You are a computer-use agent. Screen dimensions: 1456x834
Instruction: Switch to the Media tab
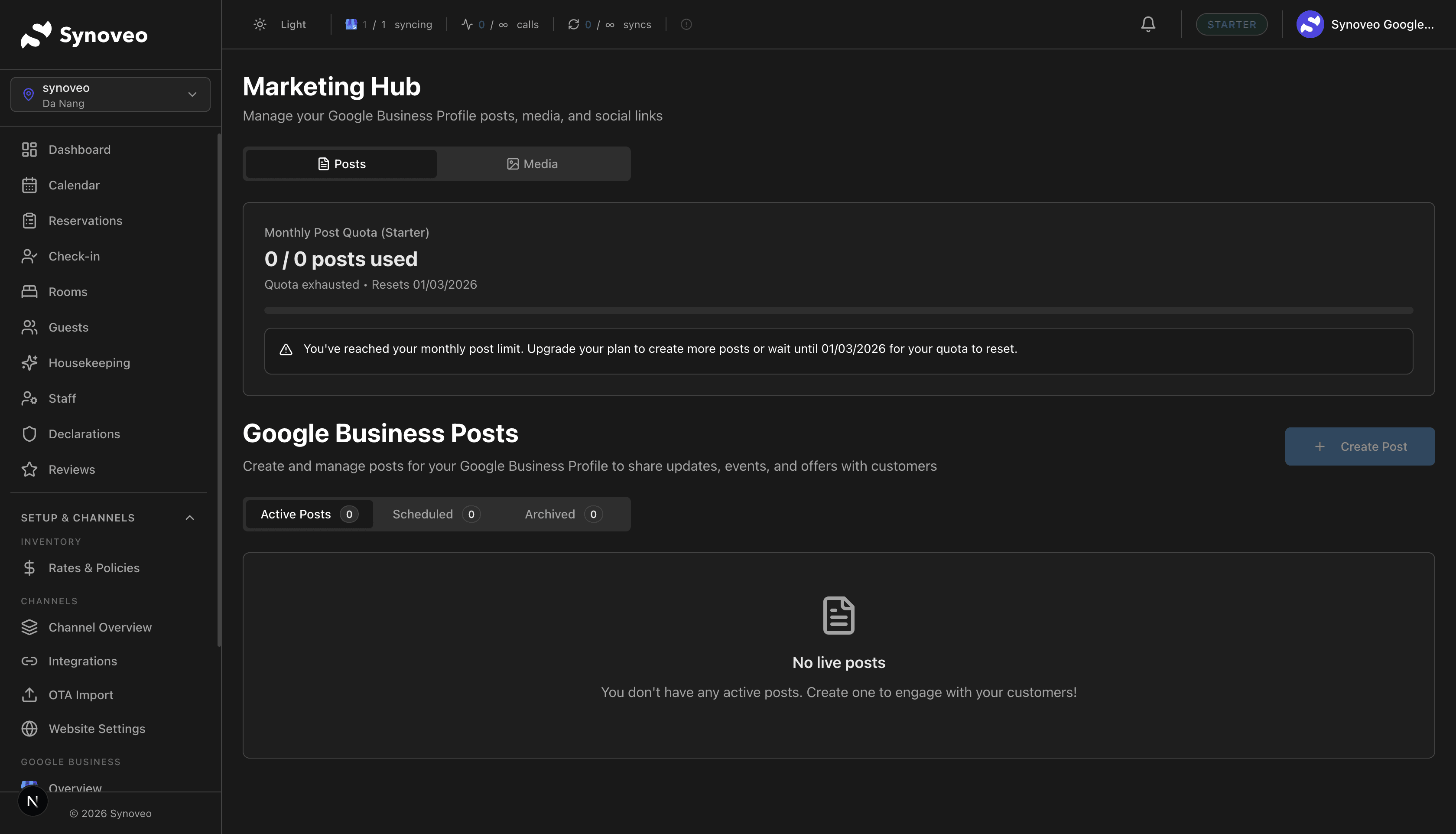[533, 163]
